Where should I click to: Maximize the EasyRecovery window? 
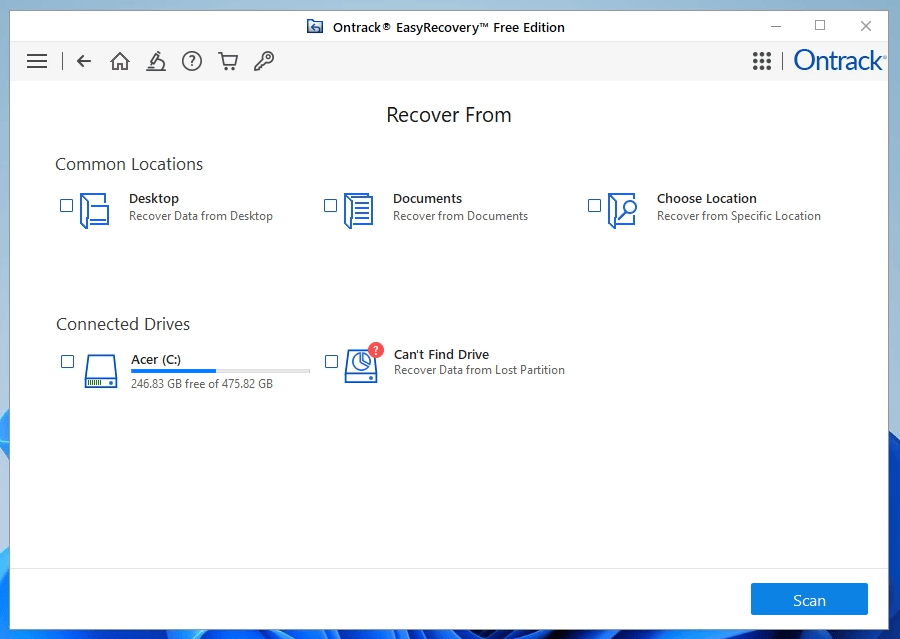[x=820, y=25]
